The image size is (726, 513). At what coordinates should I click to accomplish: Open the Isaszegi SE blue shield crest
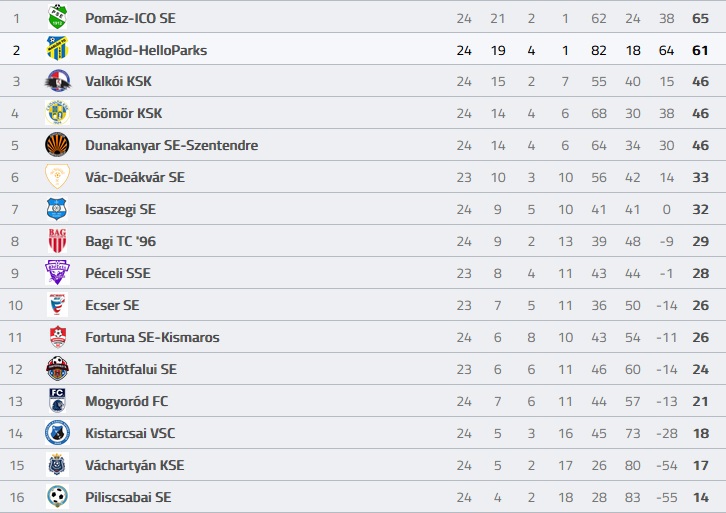point(57,208)
